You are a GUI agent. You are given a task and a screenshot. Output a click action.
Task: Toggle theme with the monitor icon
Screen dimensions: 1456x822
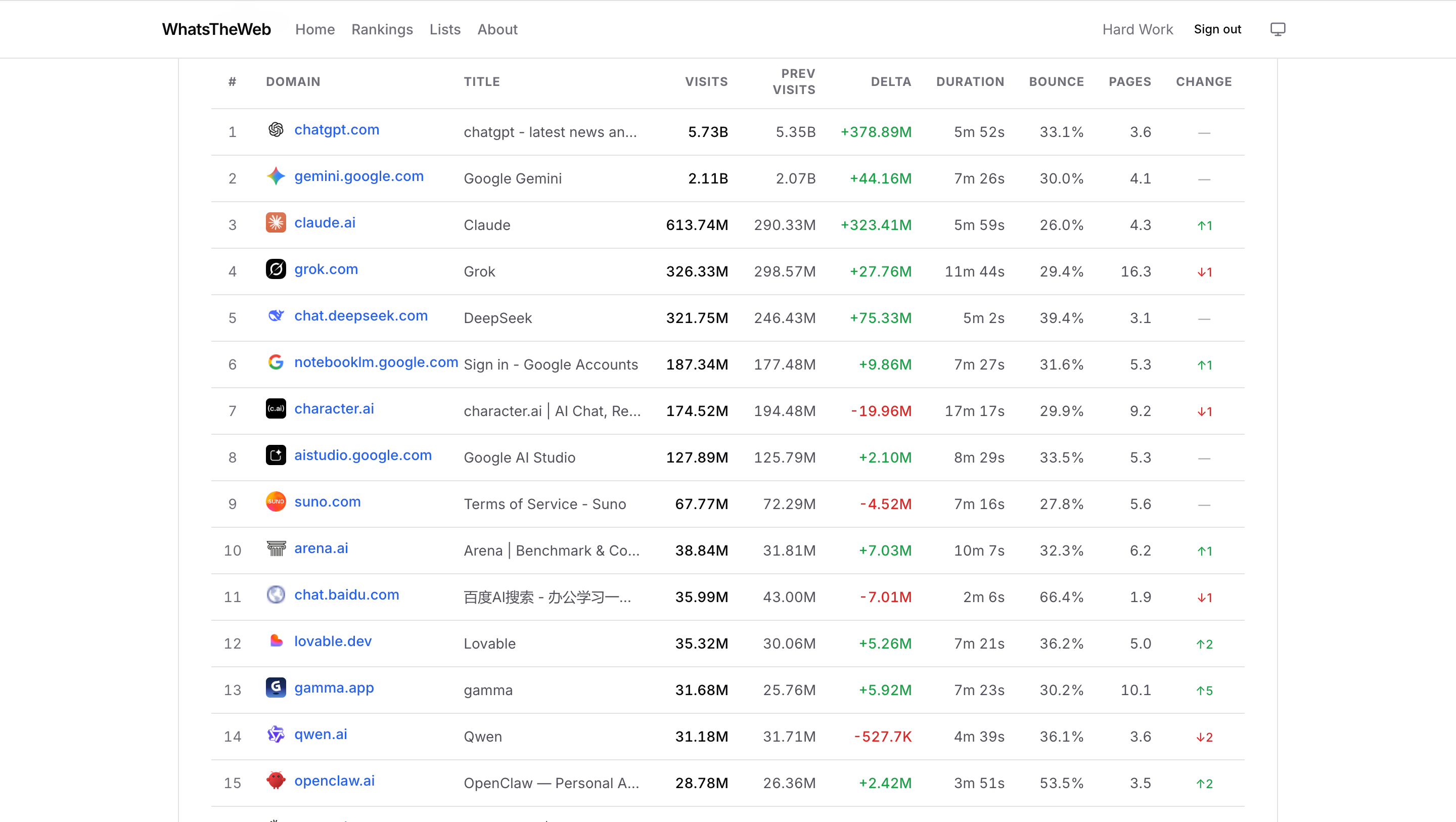(x=1278, y=29)
